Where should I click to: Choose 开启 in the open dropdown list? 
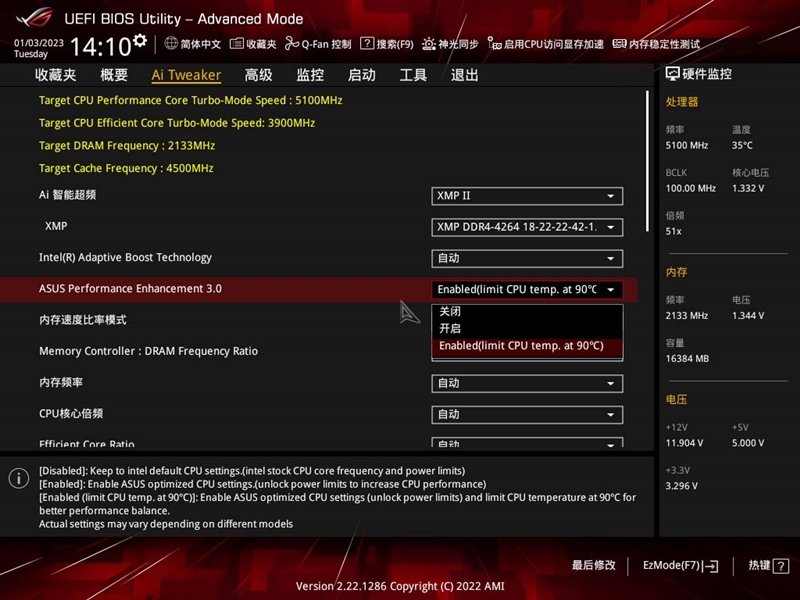527,328
